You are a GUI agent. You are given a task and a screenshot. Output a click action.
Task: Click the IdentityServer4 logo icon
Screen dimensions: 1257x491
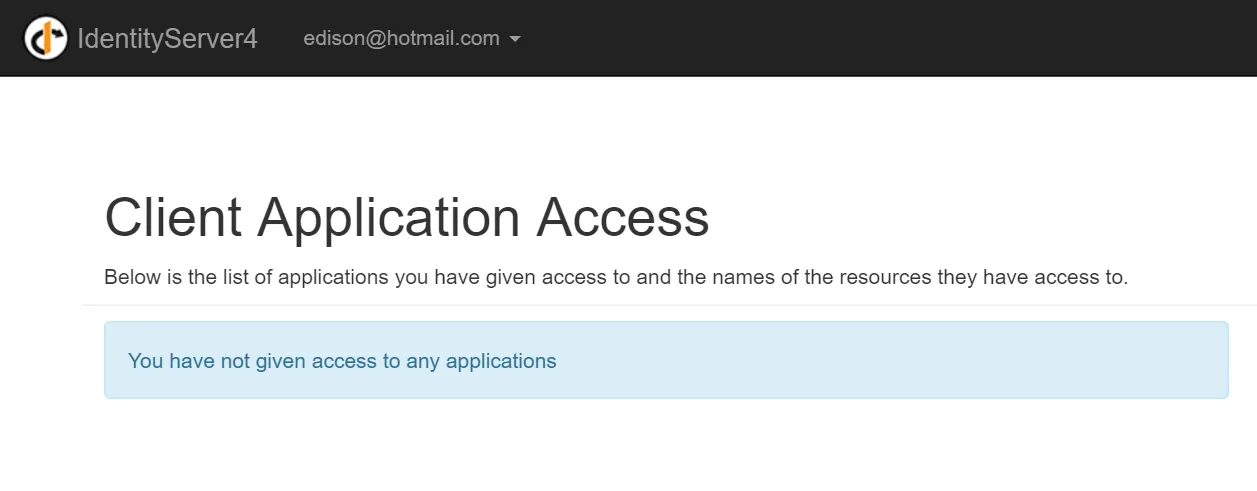pos(46,39)
